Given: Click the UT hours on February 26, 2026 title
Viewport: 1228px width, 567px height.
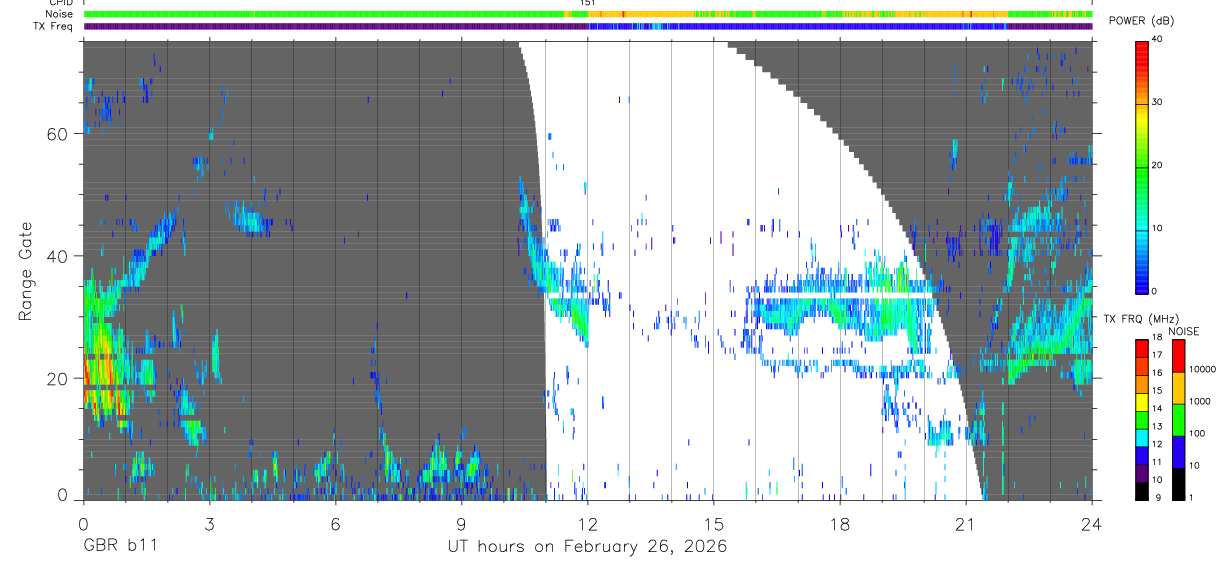Looking at the screenshot, I should (587, 548).
